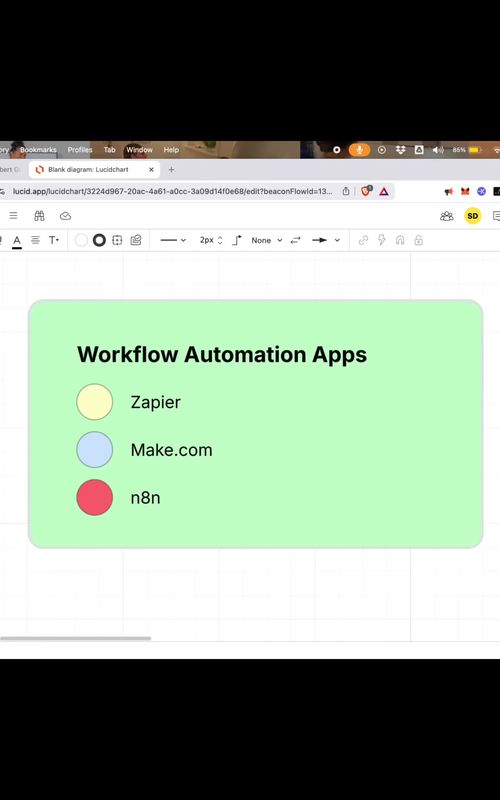The image size is (500, 800).
Task: Click the link icon in toolbar
Action: click(363, 240)
